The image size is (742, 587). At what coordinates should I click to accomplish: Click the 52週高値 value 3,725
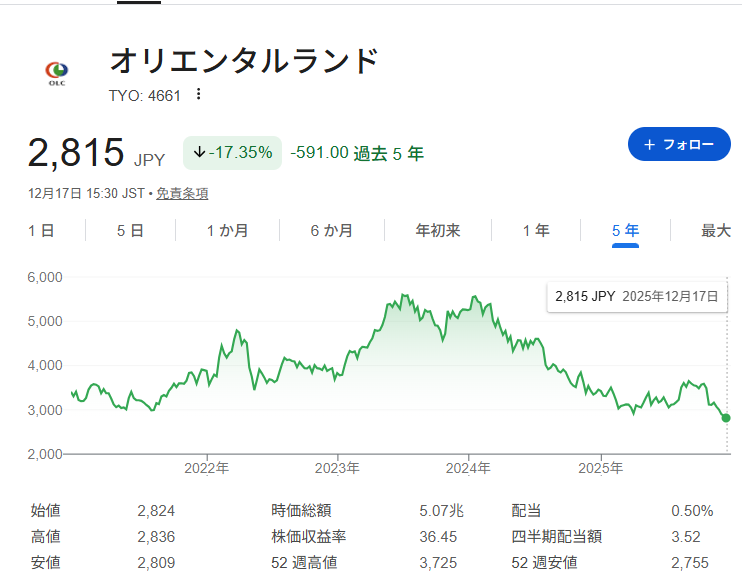[441, 563]
